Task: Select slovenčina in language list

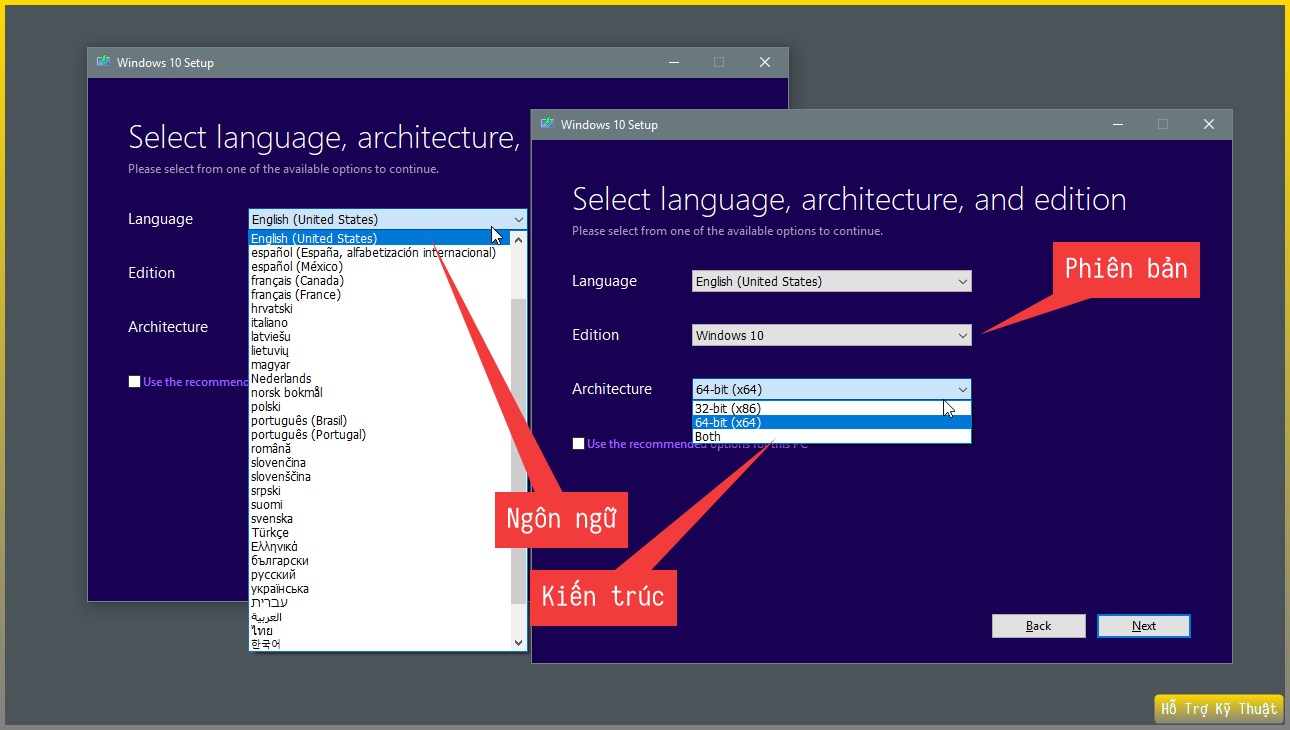Action: click(379, 462)
